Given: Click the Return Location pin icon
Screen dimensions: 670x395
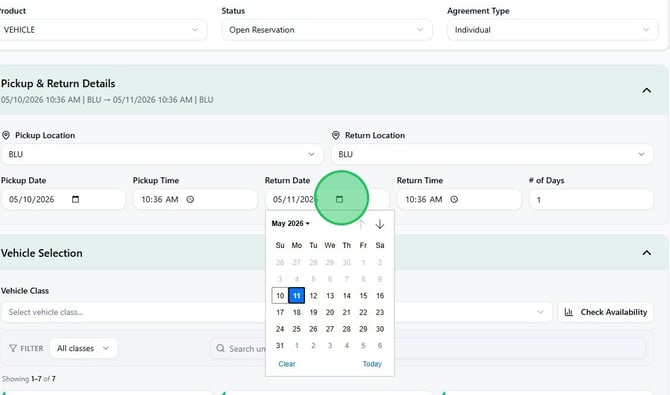Looking at the screenshot, I should click(336, 136).
